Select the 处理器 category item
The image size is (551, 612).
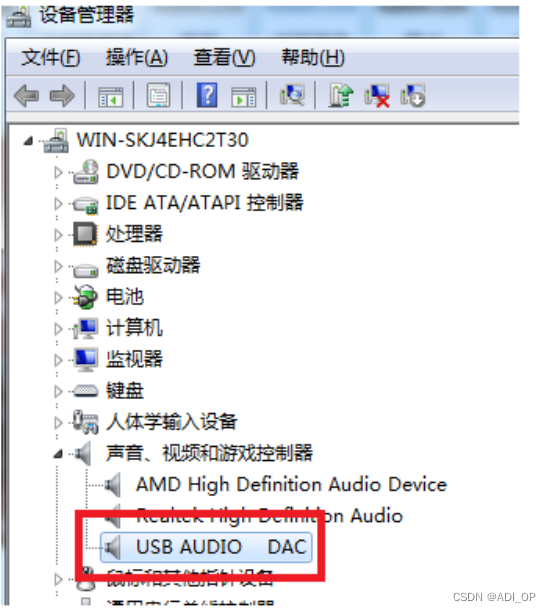click(x=134, y=234)
